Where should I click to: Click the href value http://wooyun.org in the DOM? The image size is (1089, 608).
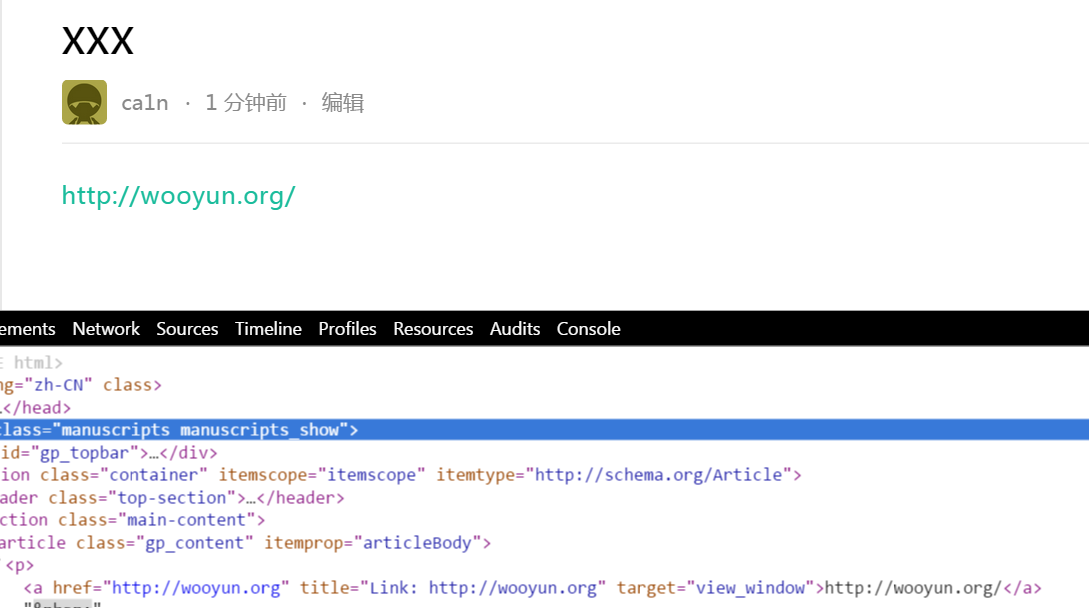tap(197, 589)
